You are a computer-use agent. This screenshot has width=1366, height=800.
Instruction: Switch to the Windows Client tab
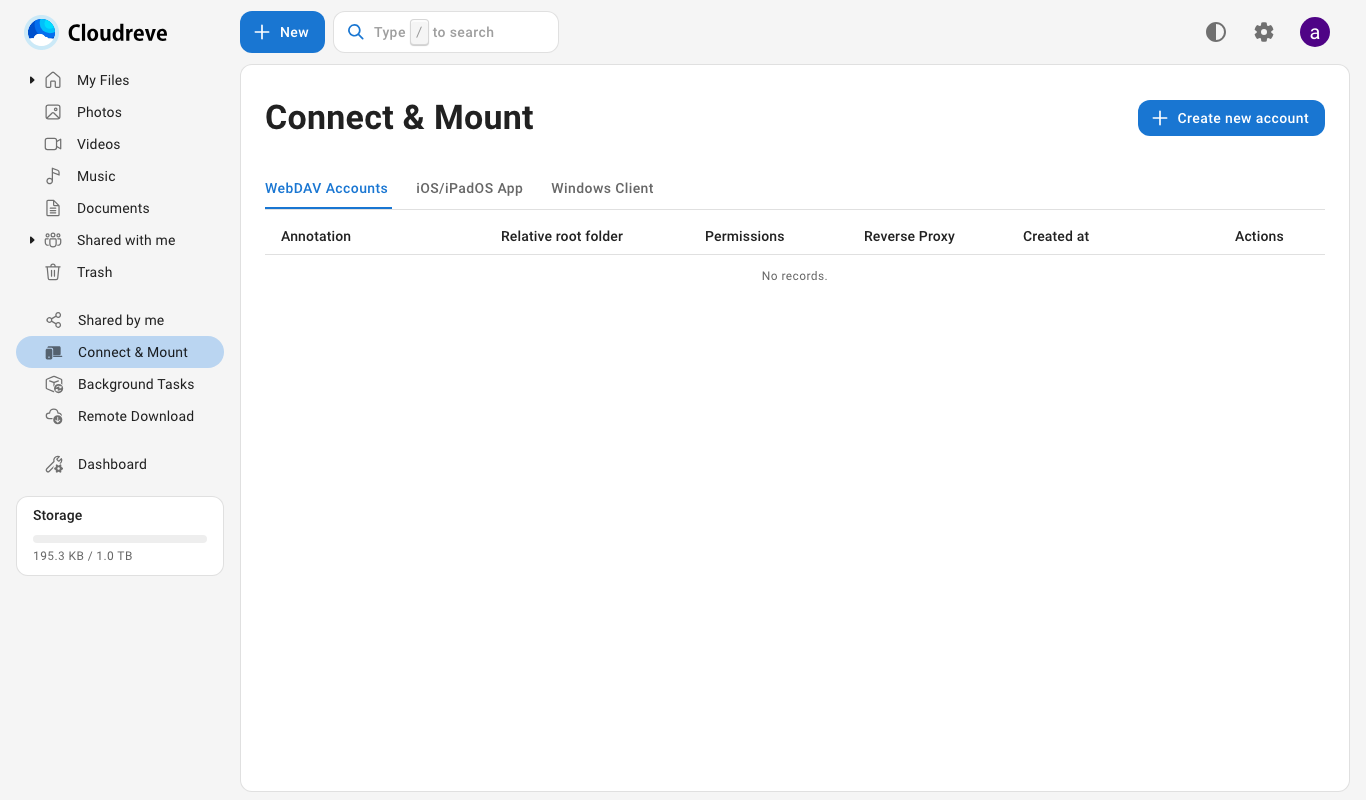tap(602, 188)
